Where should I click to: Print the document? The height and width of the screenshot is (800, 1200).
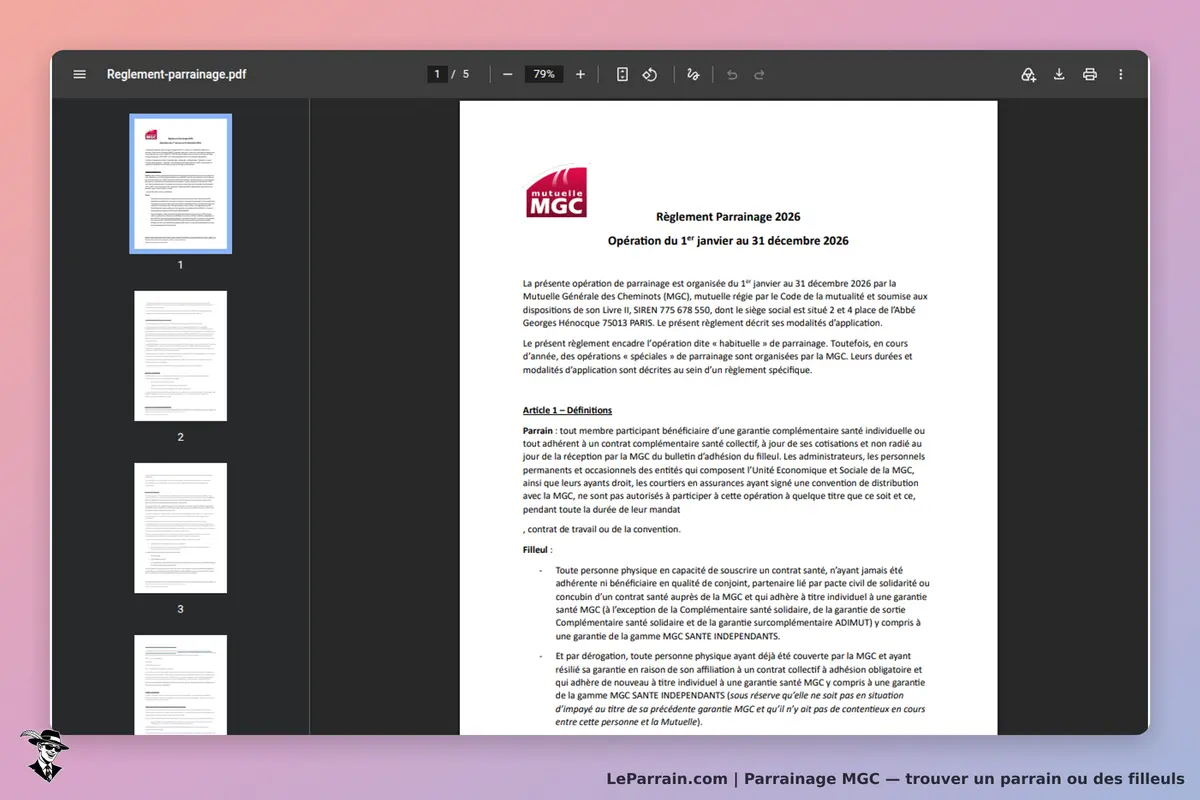pyautogui.click(x=1090, y=74)
